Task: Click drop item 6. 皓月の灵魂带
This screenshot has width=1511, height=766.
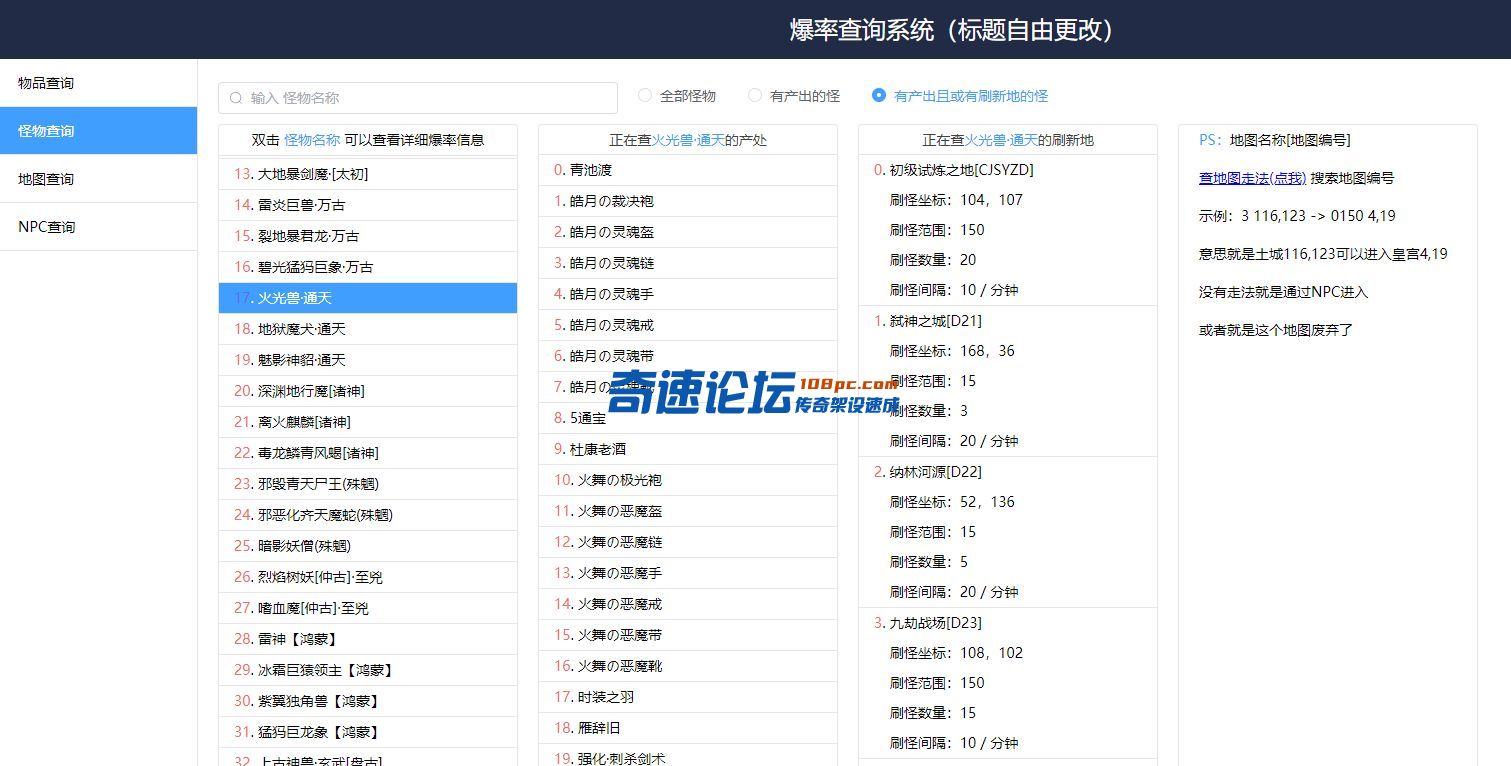Action: tap(688, 356)
